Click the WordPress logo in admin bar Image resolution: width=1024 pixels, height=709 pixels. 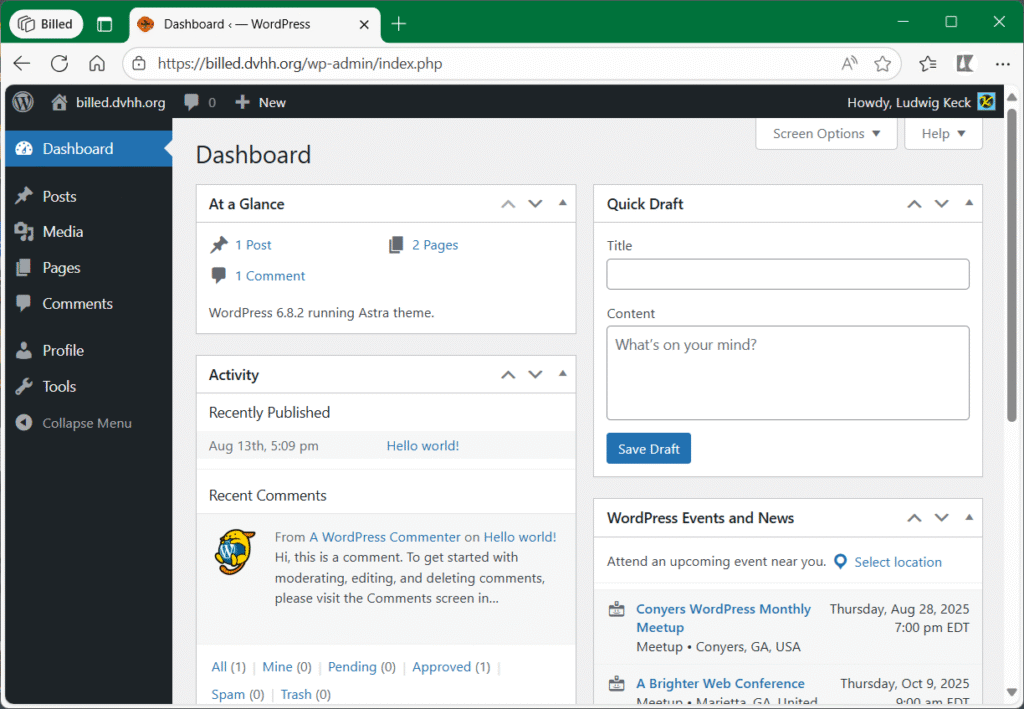click(x=23, y=102)
